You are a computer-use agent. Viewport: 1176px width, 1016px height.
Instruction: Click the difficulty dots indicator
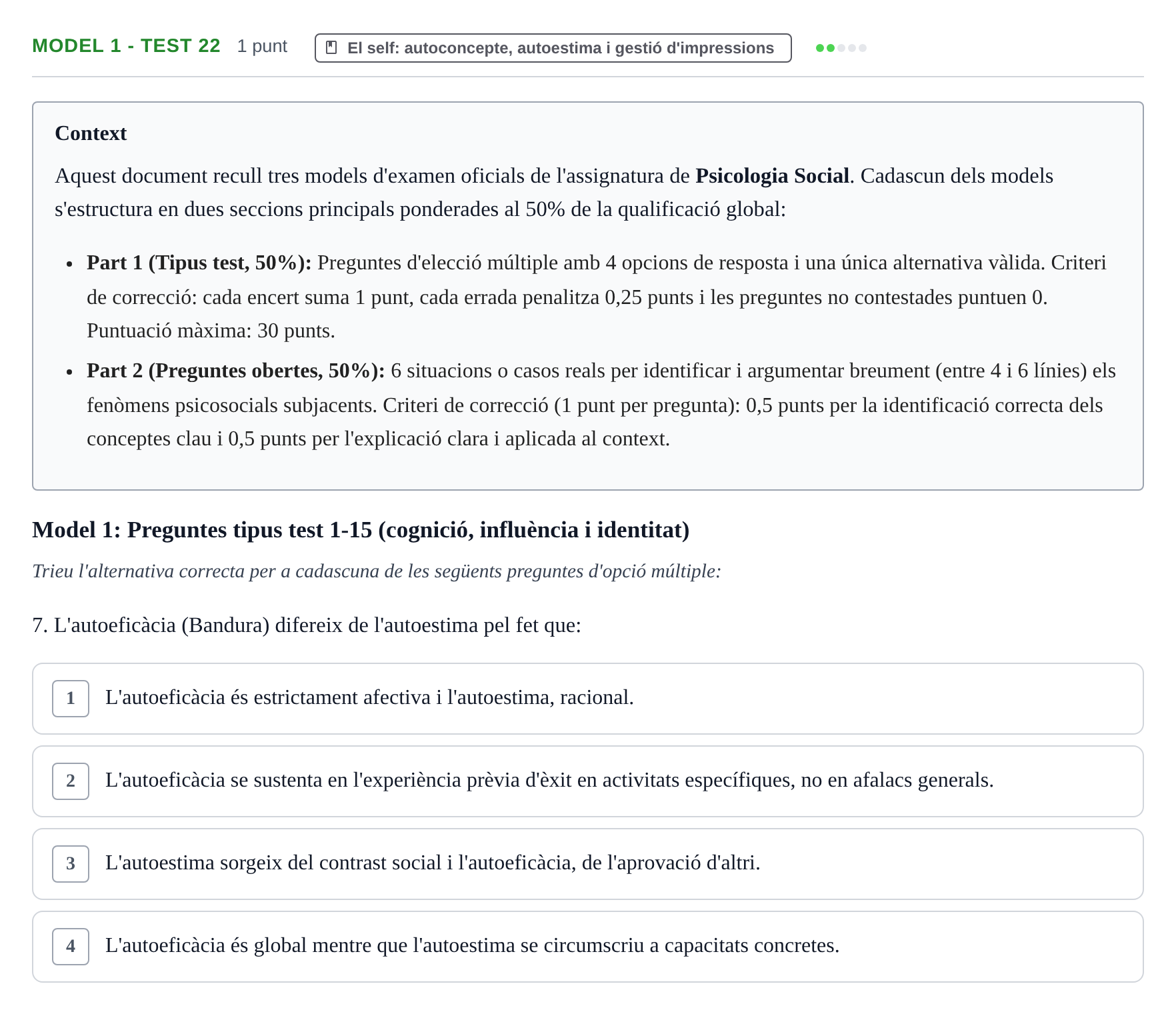click(x=841, y=48)
